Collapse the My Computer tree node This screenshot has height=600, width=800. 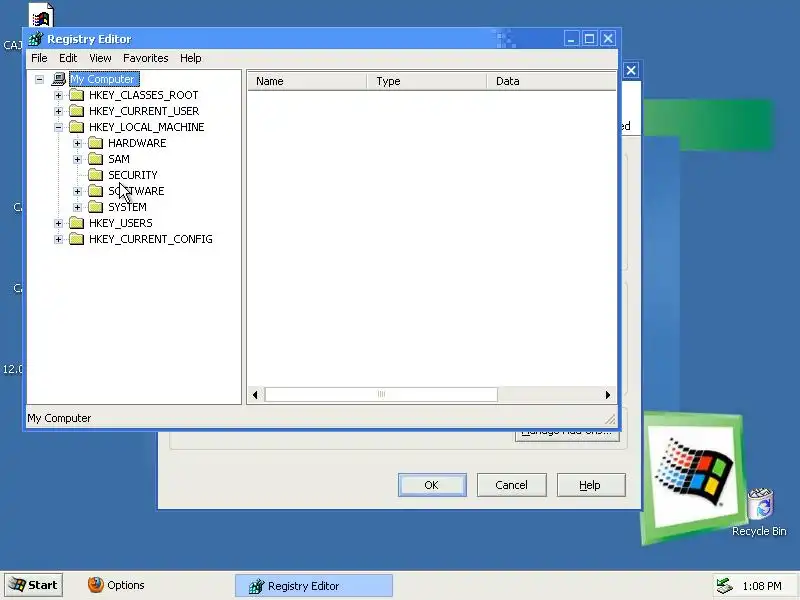point(39,79)
